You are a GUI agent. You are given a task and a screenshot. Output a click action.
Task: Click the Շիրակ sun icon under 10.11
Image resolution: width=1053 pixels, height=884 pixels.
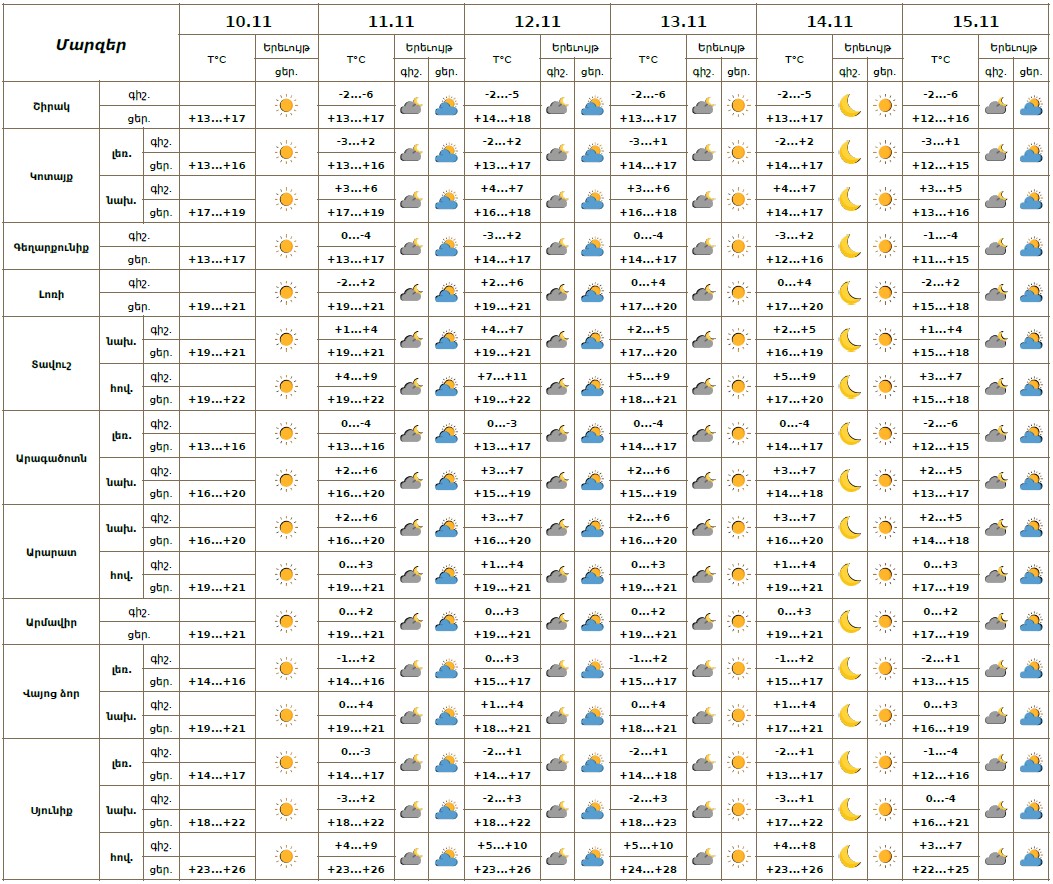pos(286,105)
